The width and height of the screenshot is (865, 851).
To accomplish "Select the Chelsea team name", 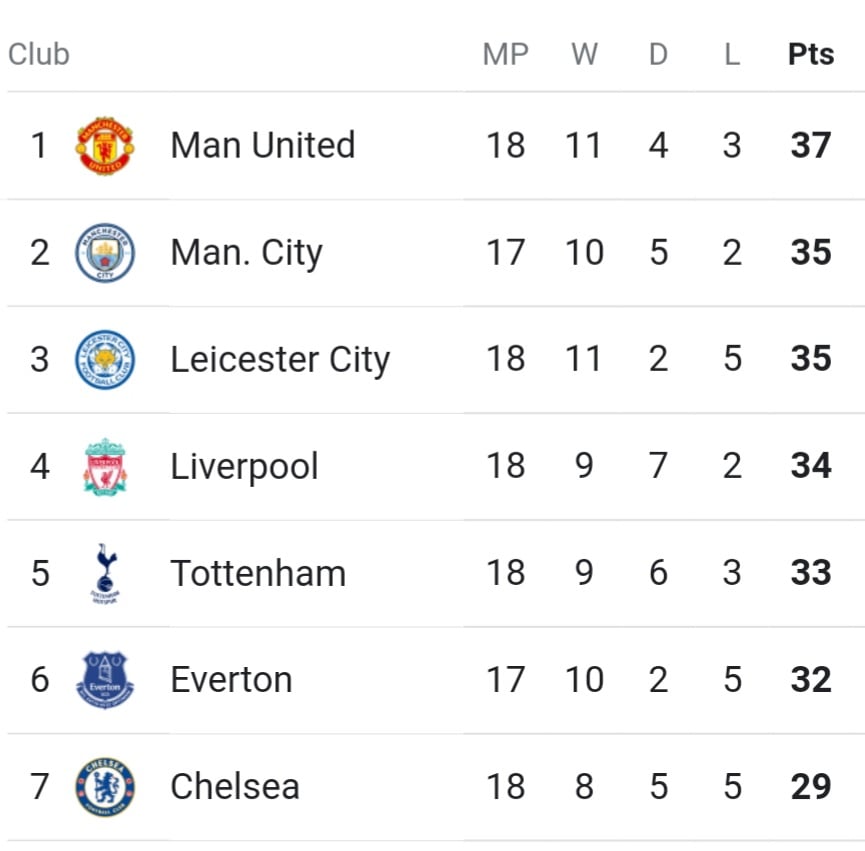I will 235,786.
